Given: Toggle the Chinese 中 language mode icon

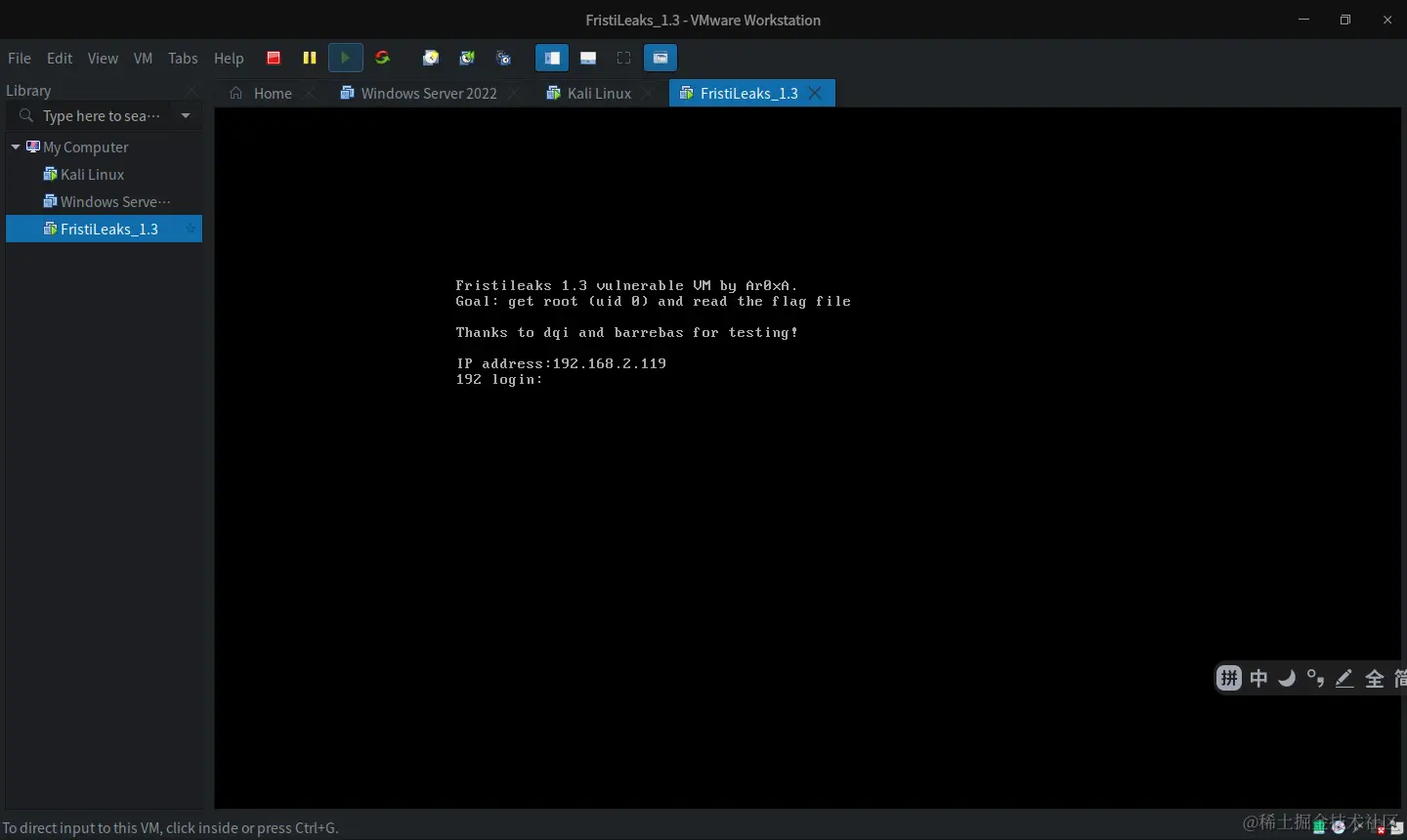Looking at the screenshot, I should [x=1258, y=678].
